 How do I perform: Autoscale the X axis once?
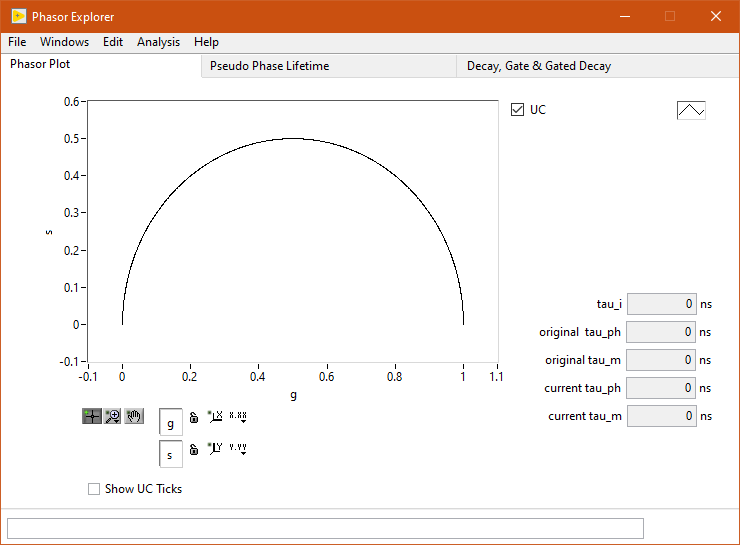215,417
